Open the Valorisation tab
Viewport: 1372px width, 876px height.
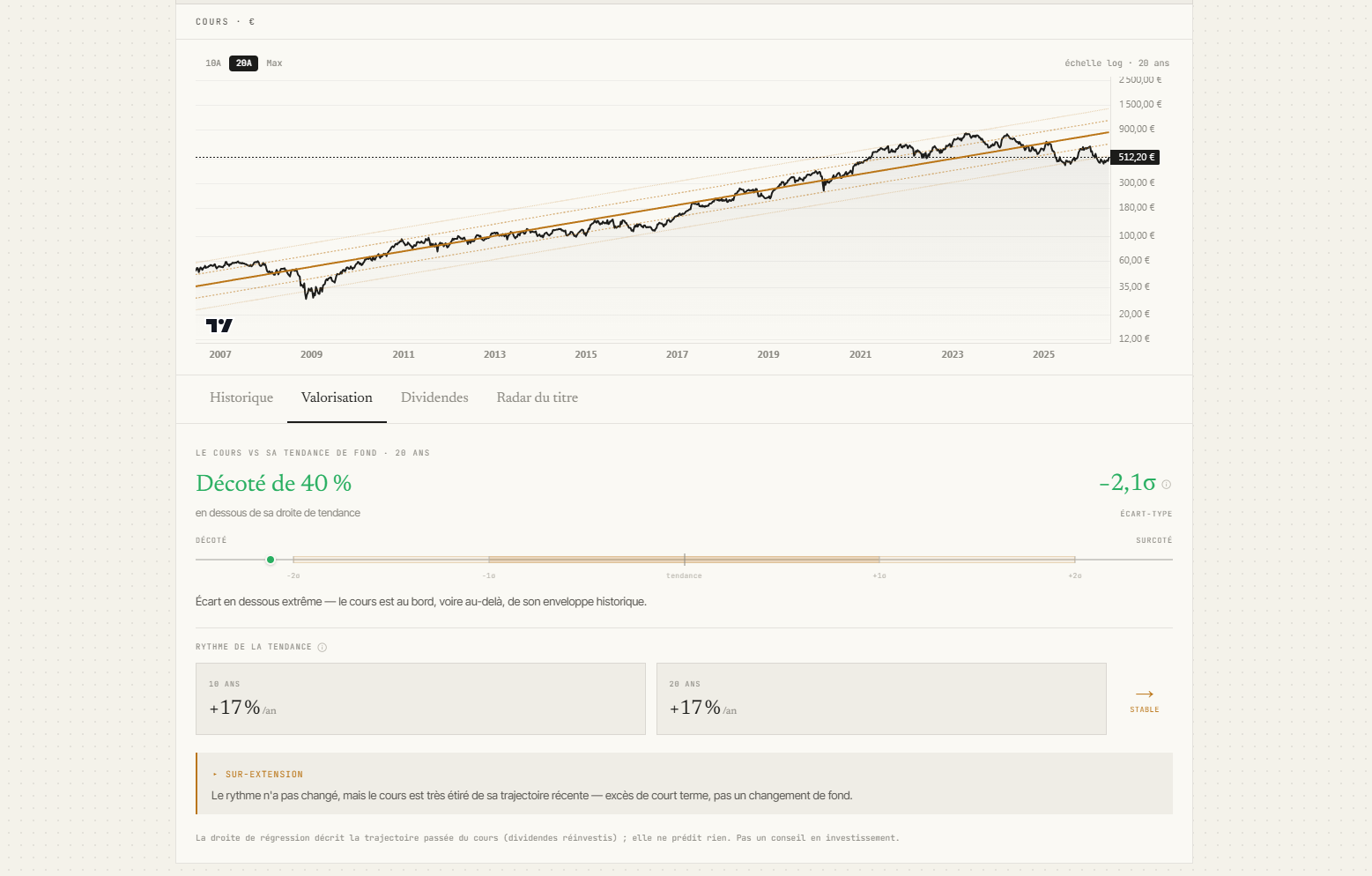[x=337, y=397]
